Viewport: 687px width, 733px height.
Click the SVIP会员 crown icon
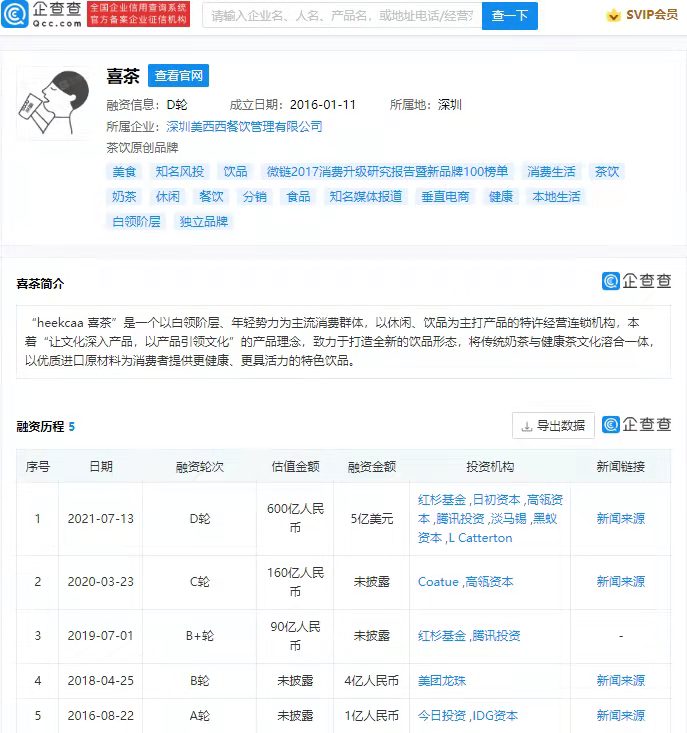pos(613,15)
